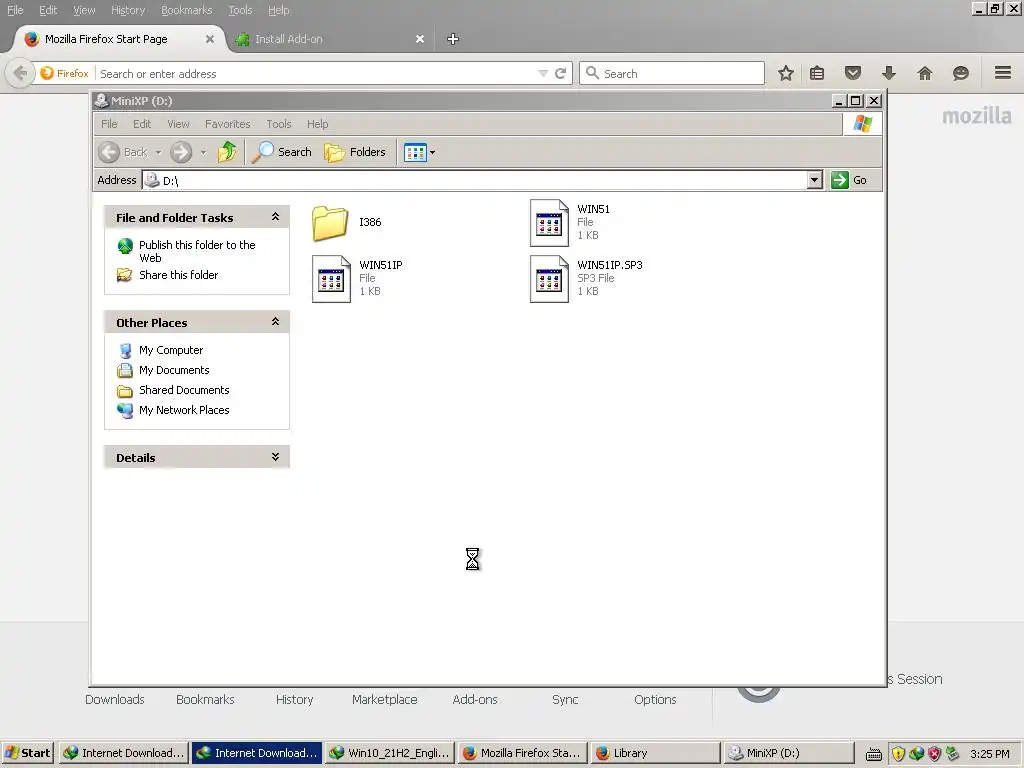Viewport: 1024px width, 768px height.
Task: Click the Firefox Home icon
Action: [925, 73]
